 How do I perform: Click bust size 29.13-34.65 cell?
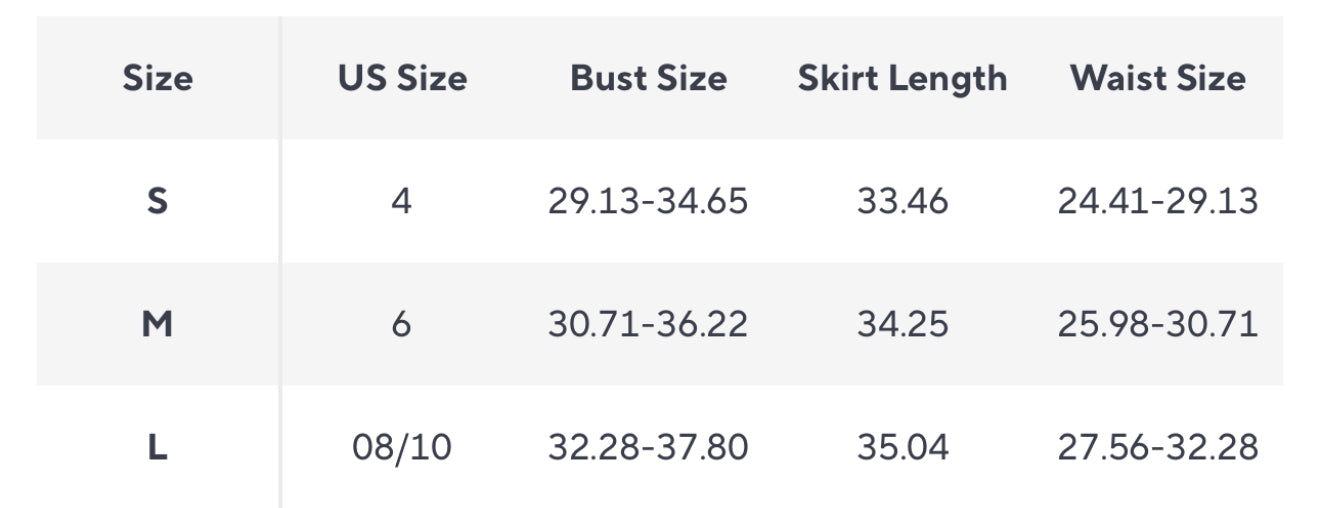(x=648, y=201)
